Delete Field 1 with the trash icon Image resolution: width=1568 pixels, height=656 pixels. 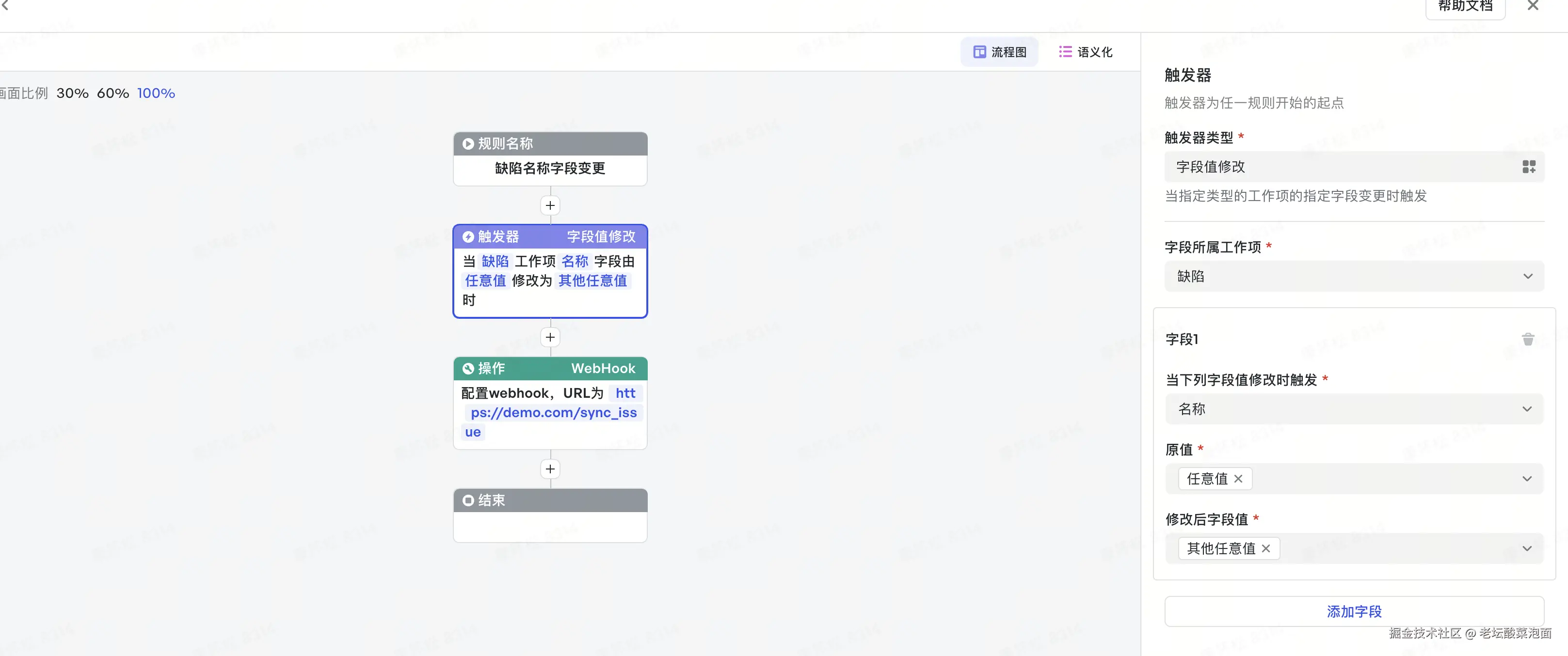1528,339
